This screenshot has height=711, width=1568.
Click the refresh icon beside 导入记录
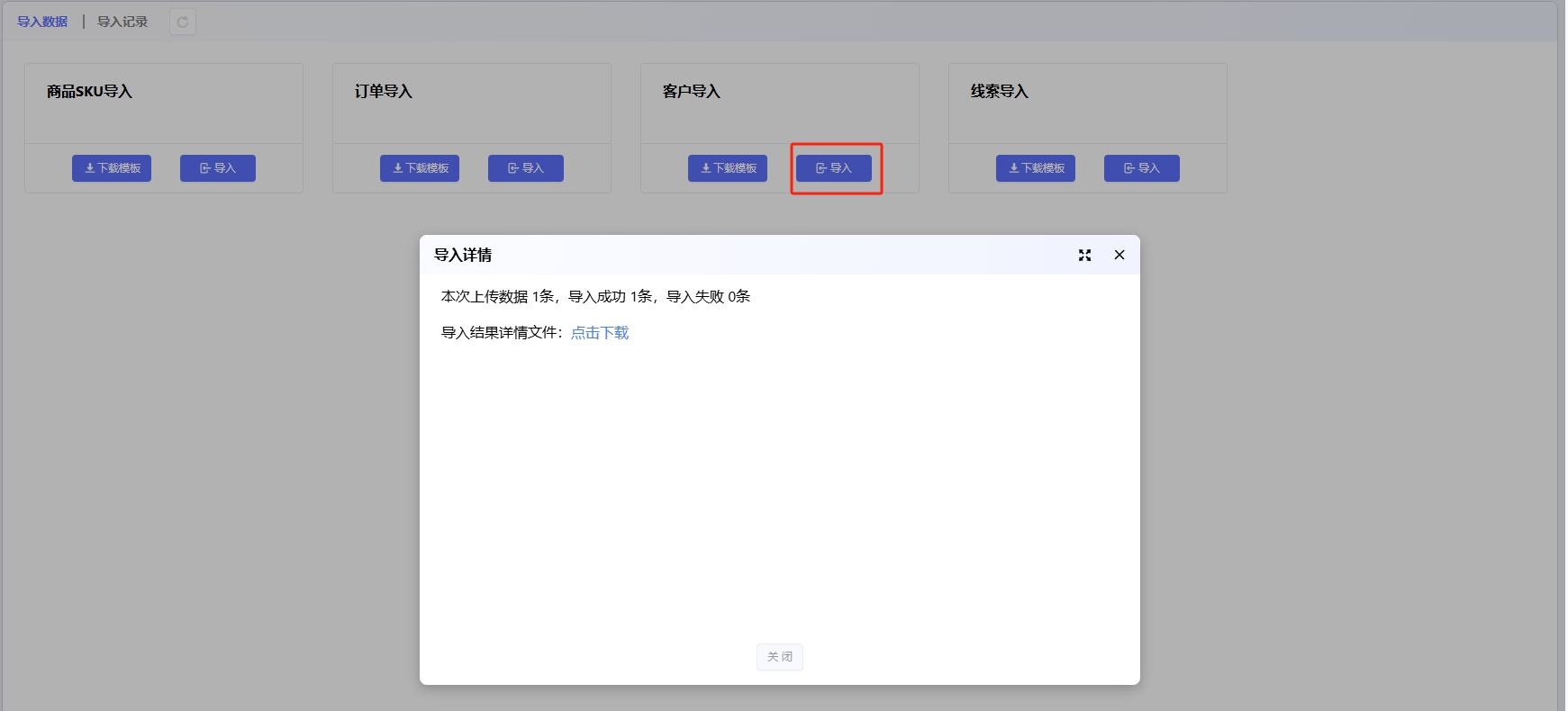coord(183,22)
